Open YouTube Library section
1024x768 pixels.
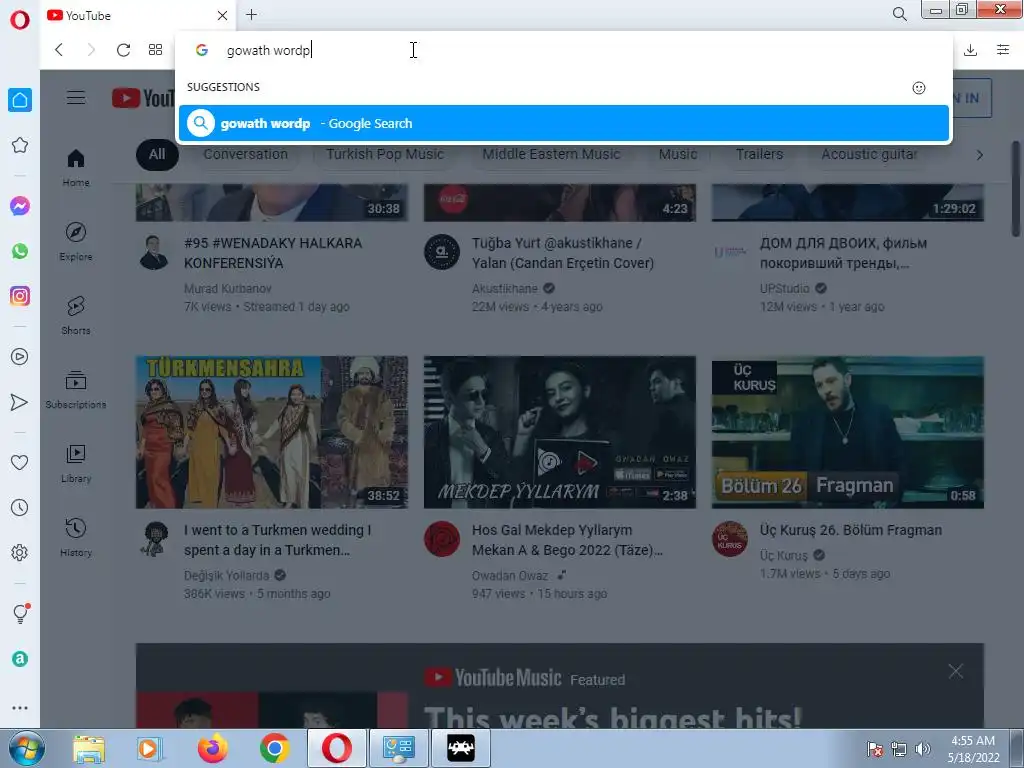pyautogui.click(x=76, y=464)
